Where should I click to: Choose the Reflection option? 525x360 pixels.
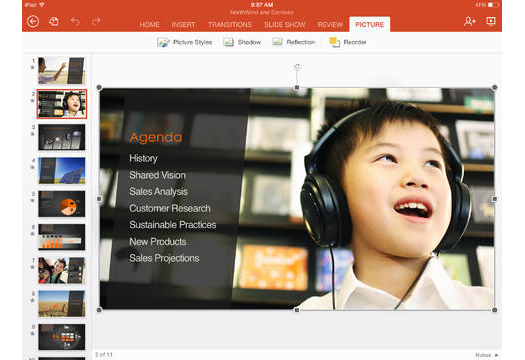click(x=294, y=42)
